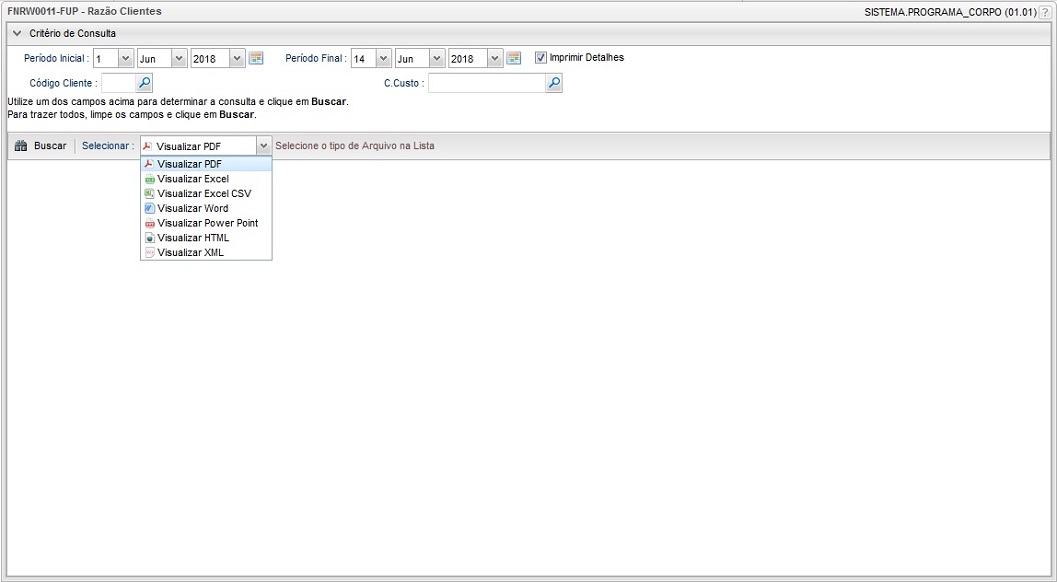Select Visualizar HTML from dropdown list
1057x582 pixels.
pos(193,238)
